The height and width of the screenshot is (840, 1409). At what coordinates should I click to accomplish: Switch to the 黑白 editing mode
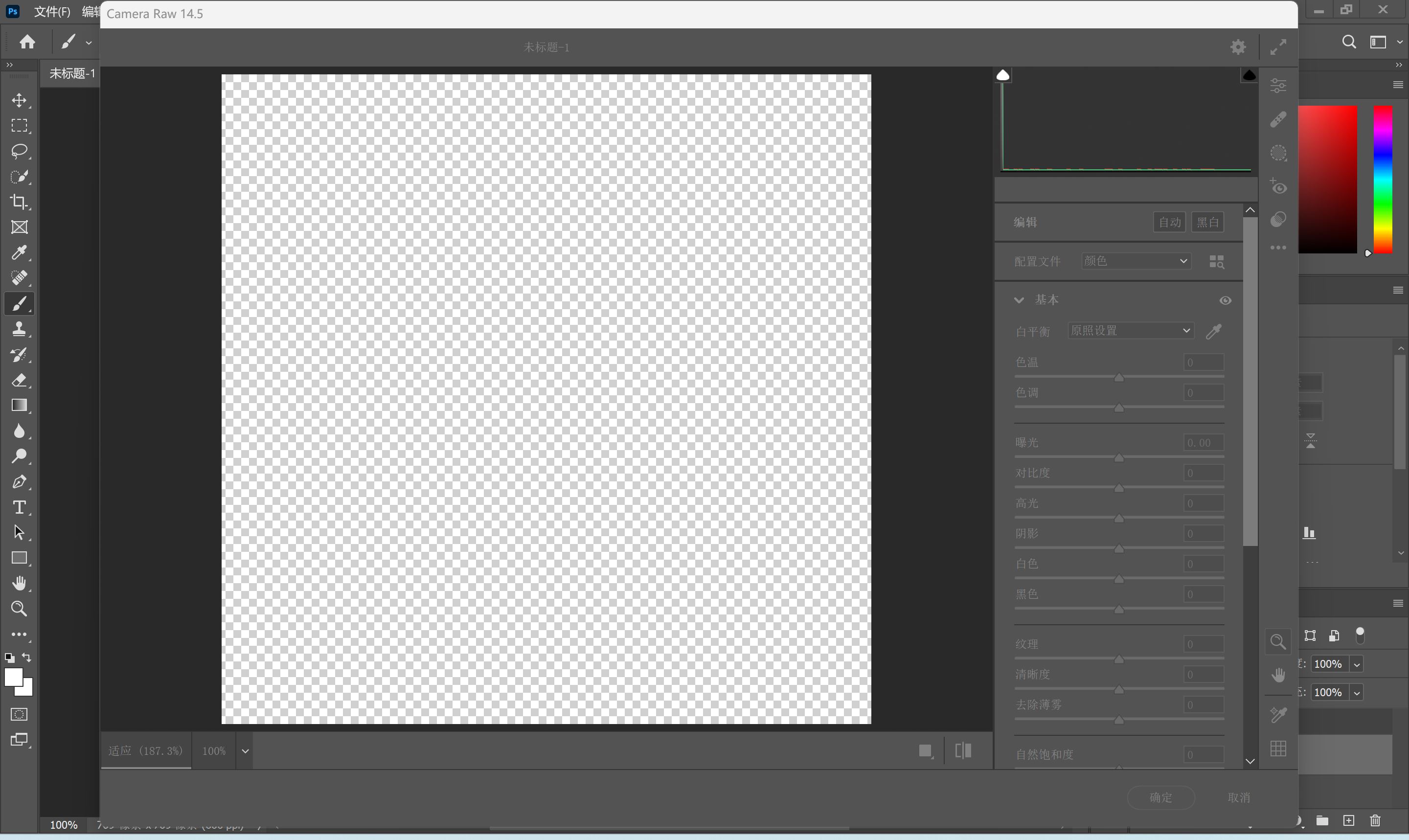[x=1208, y=222]
